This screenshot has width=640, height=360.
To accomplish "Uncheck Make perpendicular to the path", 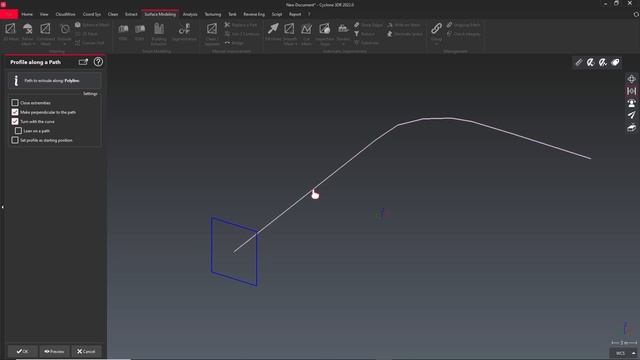I will (15, 112).
